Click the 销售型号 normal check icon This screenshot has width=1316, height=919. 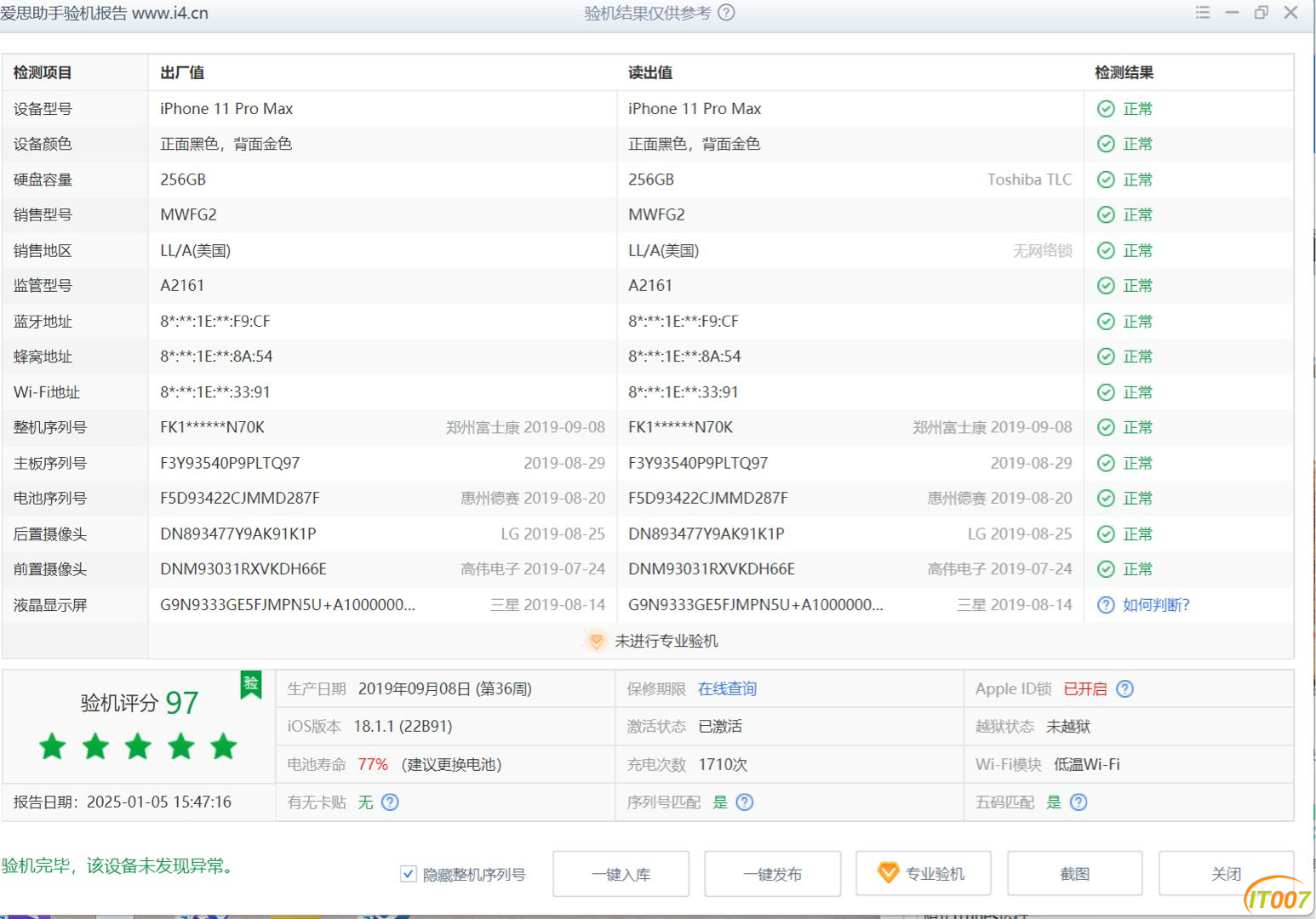1106,214
